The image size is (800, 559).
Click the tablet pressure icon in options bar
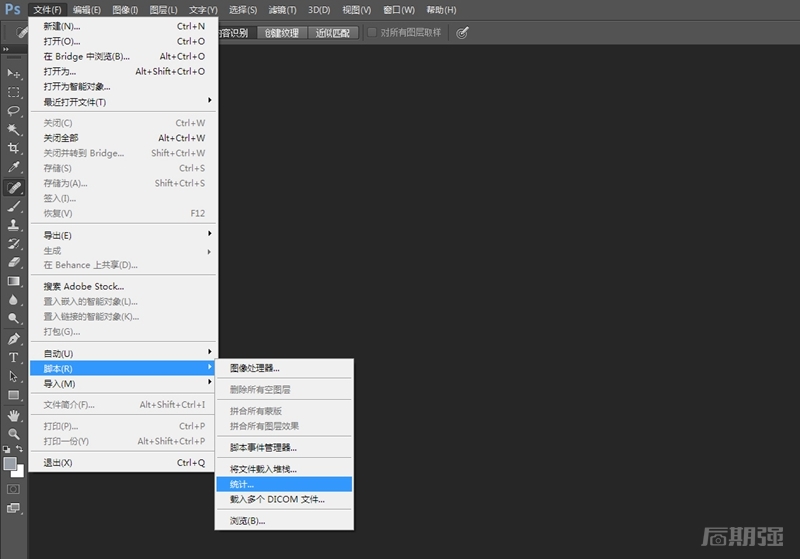(x=462, y=33)
